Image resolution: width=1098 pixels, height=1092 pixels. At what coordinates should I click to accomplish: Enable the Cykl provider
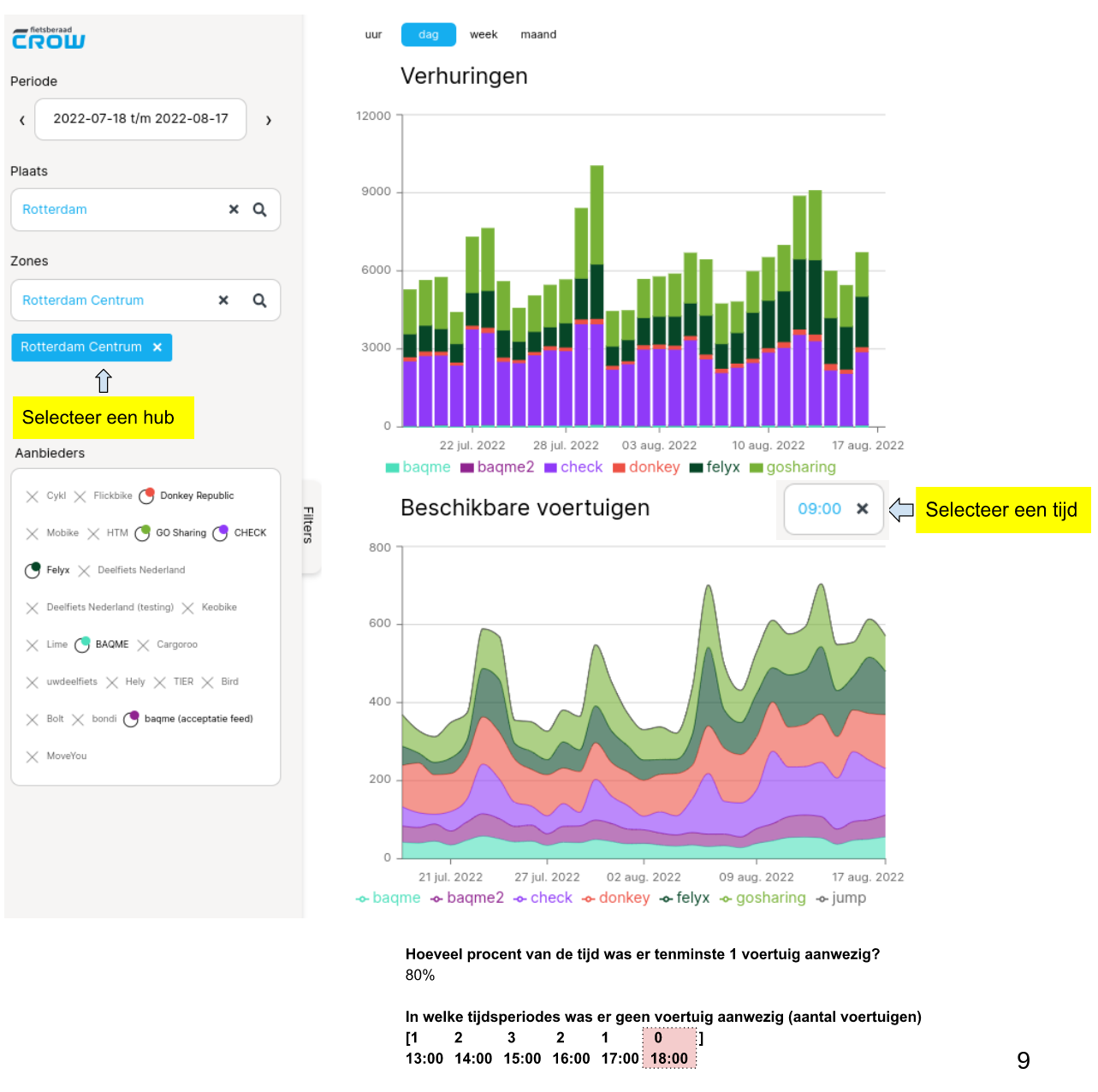click(x=46, y=496)
